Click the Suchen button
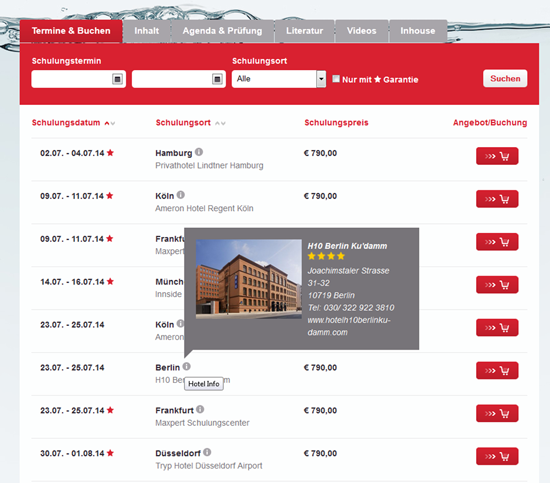Image resolution: width=550 pixels, height=483 pixels. click(x=505, y=79)
